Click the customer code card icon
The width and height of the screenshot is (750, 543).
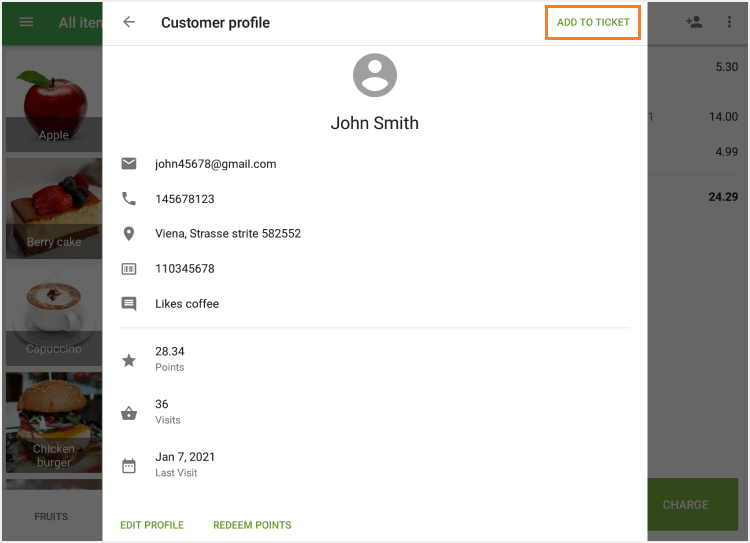point(129,269)
